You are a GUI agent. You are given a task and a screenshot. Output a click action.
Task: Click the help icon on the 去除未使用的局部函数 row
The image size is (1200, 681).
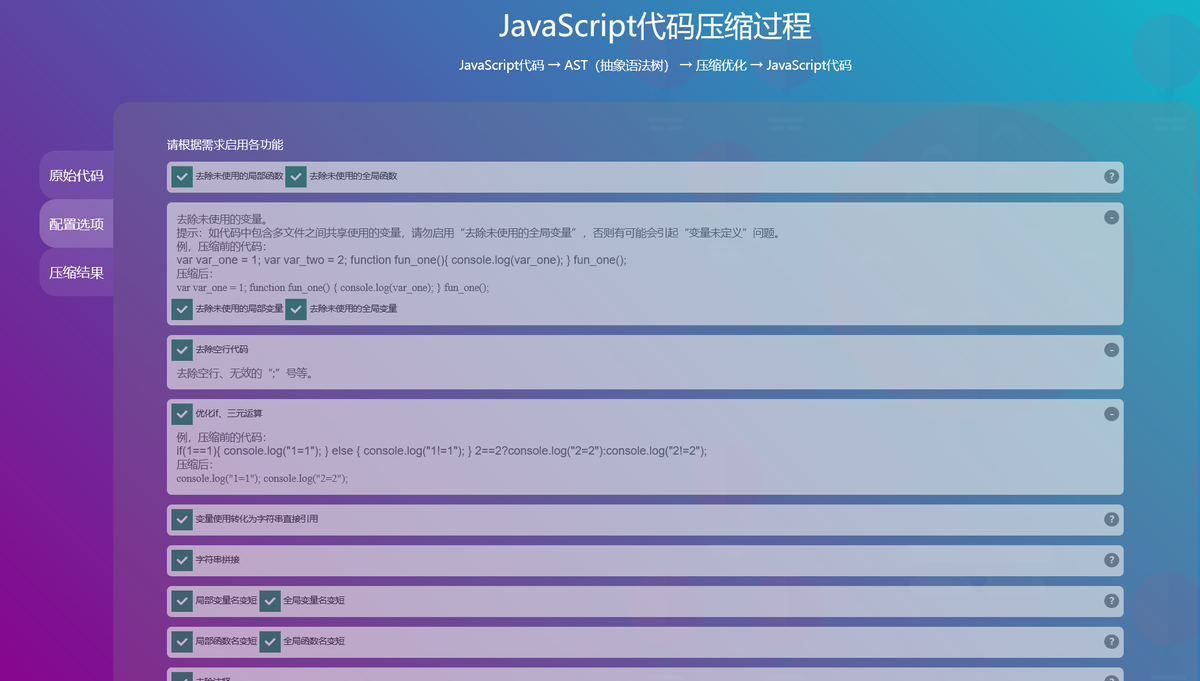tap(1110, 176)
